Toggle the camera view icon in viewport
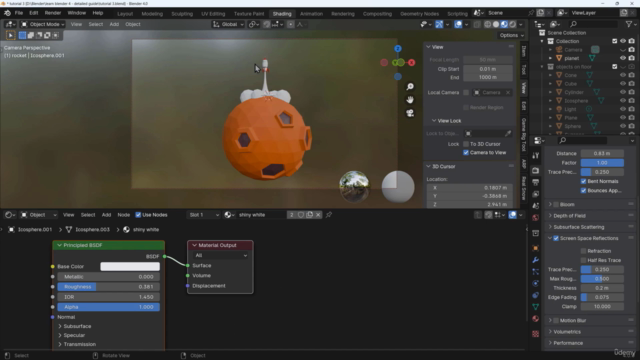The image size is (640, 360). click(x=410, y=113)
